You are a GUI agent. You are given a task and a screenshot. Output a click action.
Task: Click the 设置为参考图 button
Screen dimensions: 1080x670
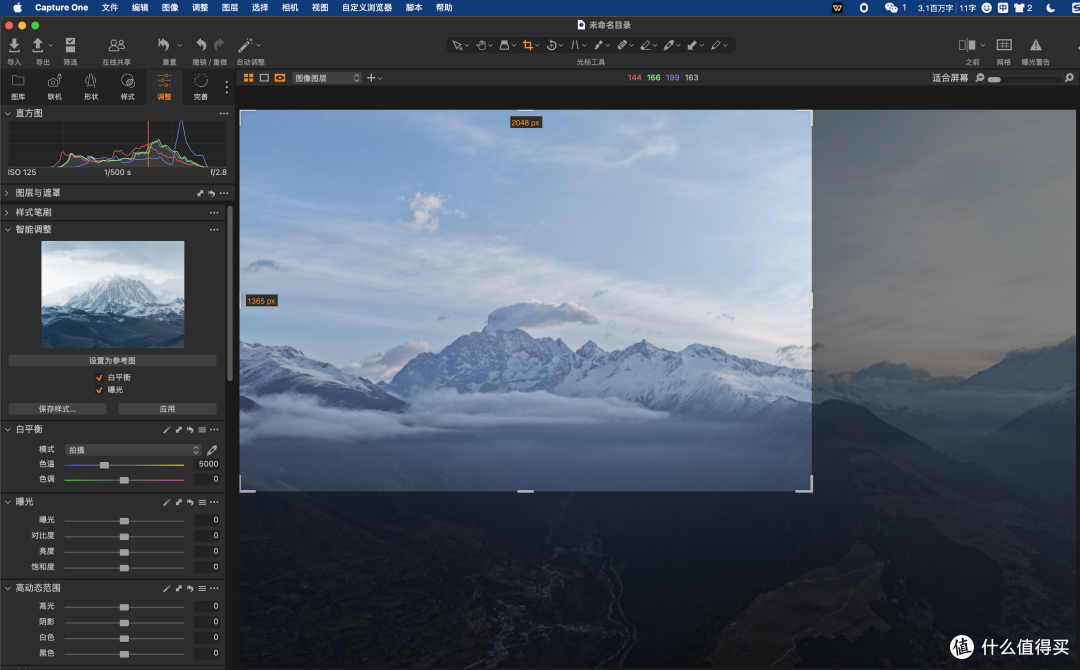click(x=112, y=361)
